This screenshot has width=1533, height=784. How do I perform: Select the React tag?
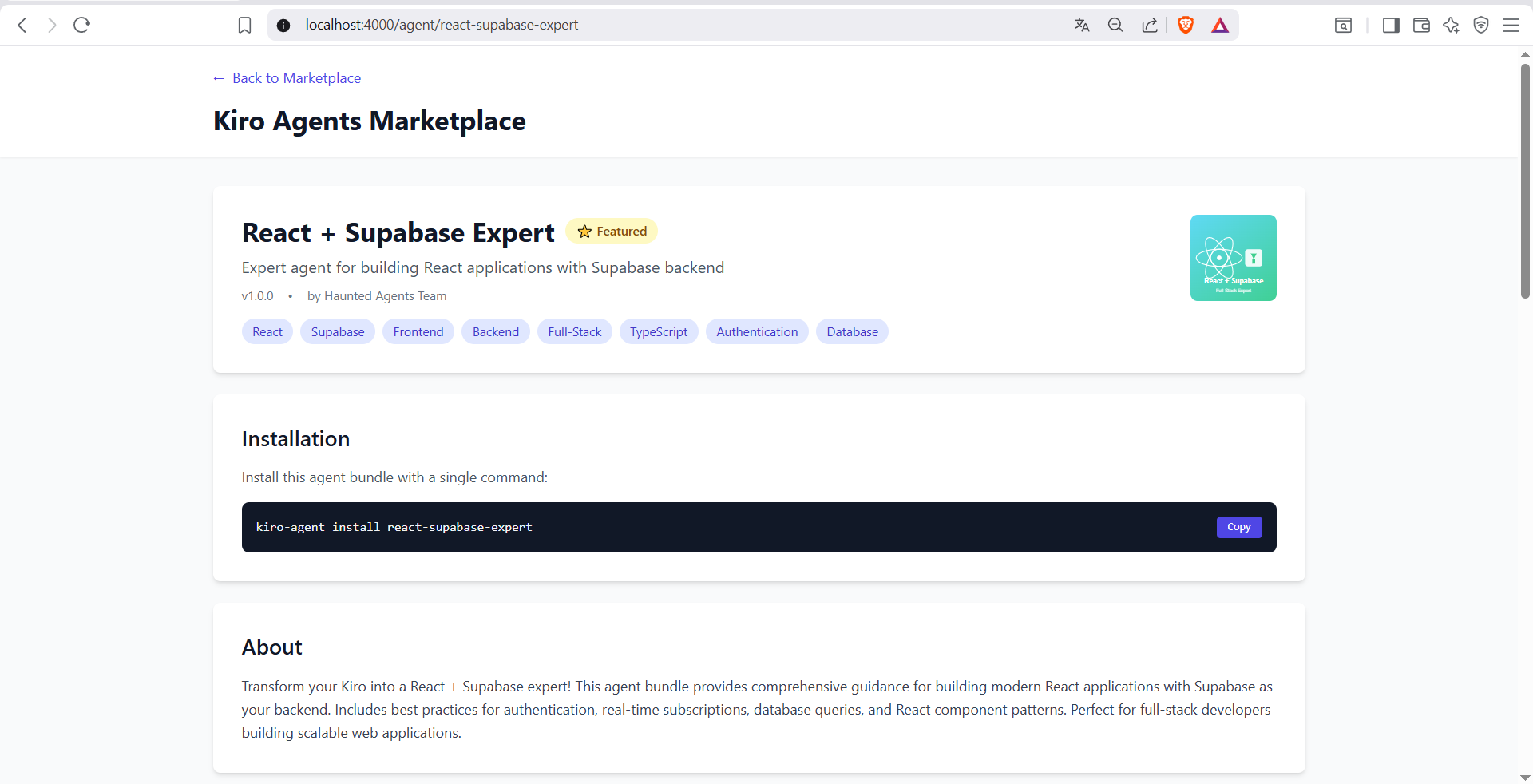click(267, 332)
